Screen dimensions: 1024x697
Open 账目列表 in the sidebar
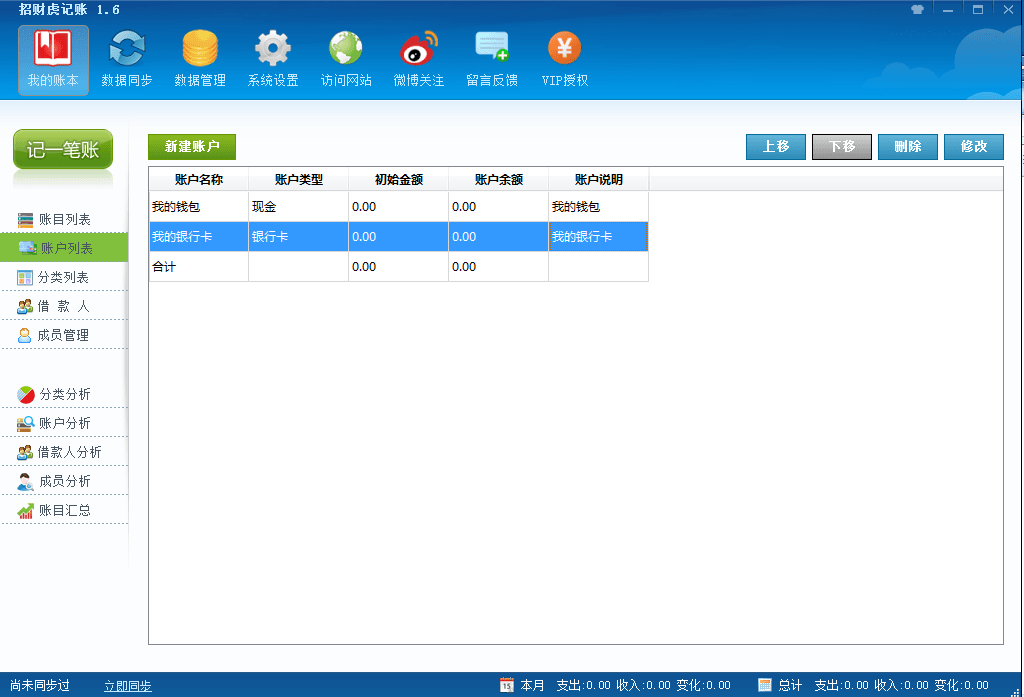(x=64, y=219)
